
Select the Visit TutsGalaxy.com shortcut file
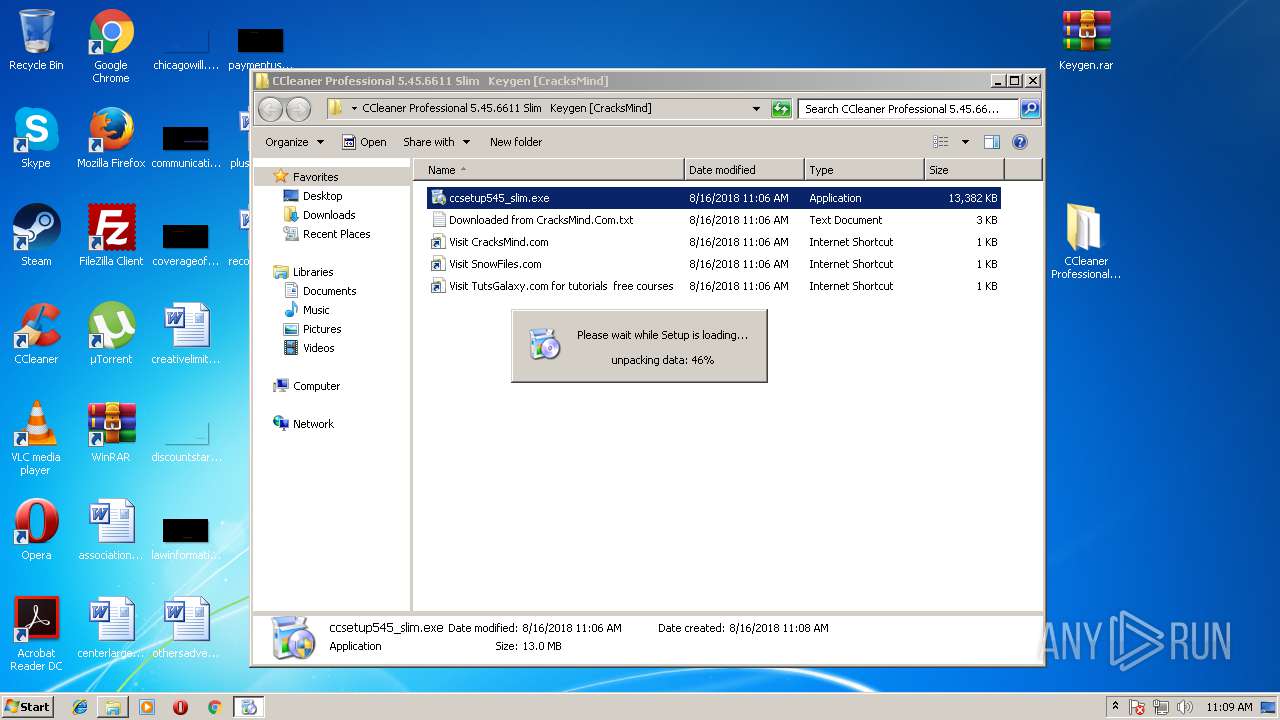(714, 286)
